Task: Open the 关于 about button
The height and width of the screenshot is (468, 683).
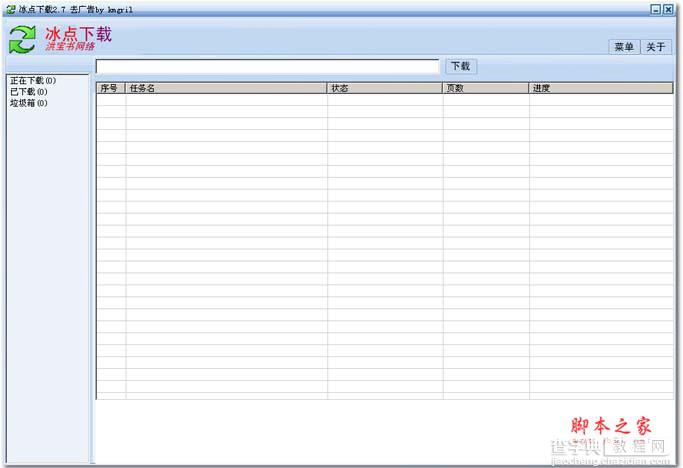Action: [x=656, y=47]
